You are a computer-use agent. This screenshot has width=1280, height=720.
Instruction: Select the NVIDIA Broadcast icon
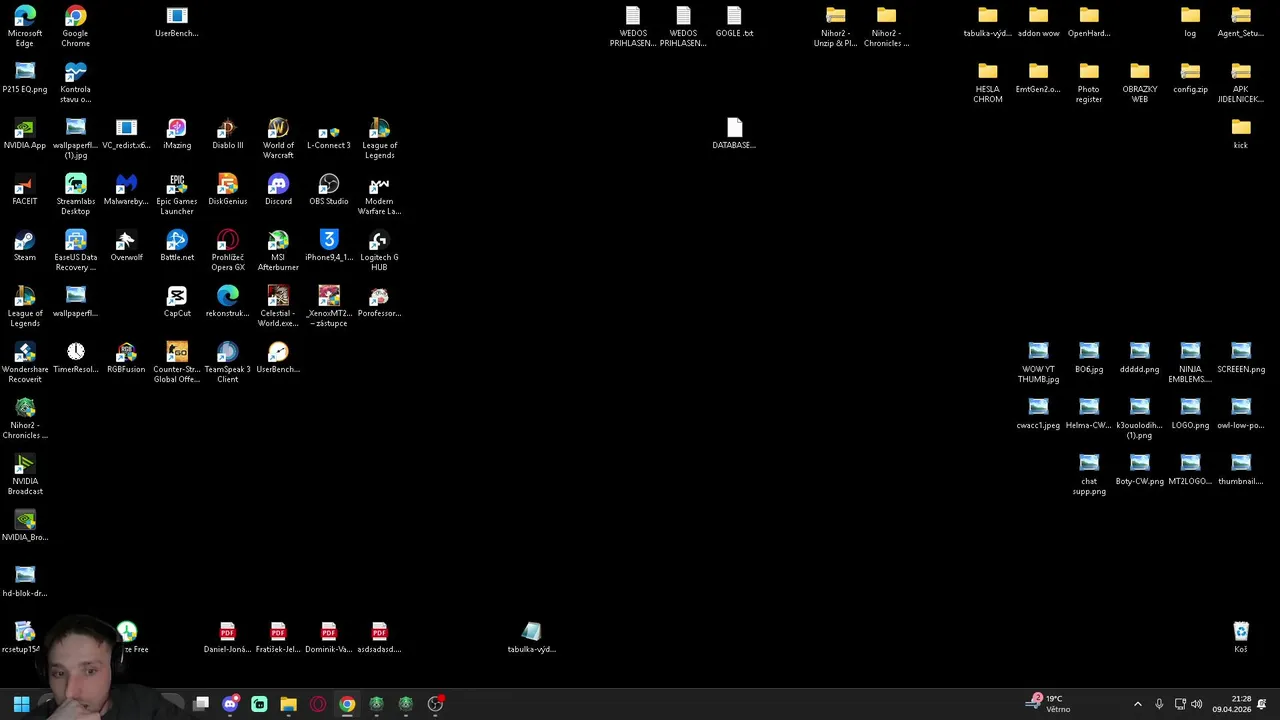(25, 475)
